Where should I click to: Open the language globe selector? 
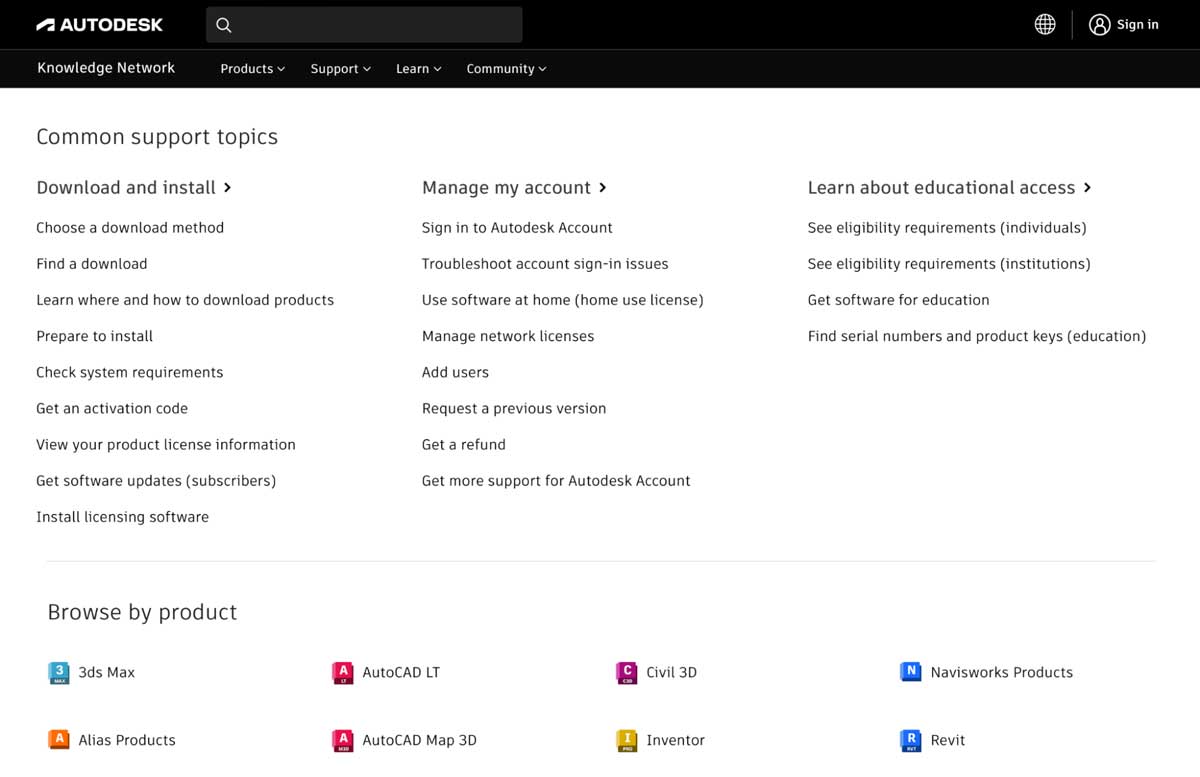point(1044,24)
